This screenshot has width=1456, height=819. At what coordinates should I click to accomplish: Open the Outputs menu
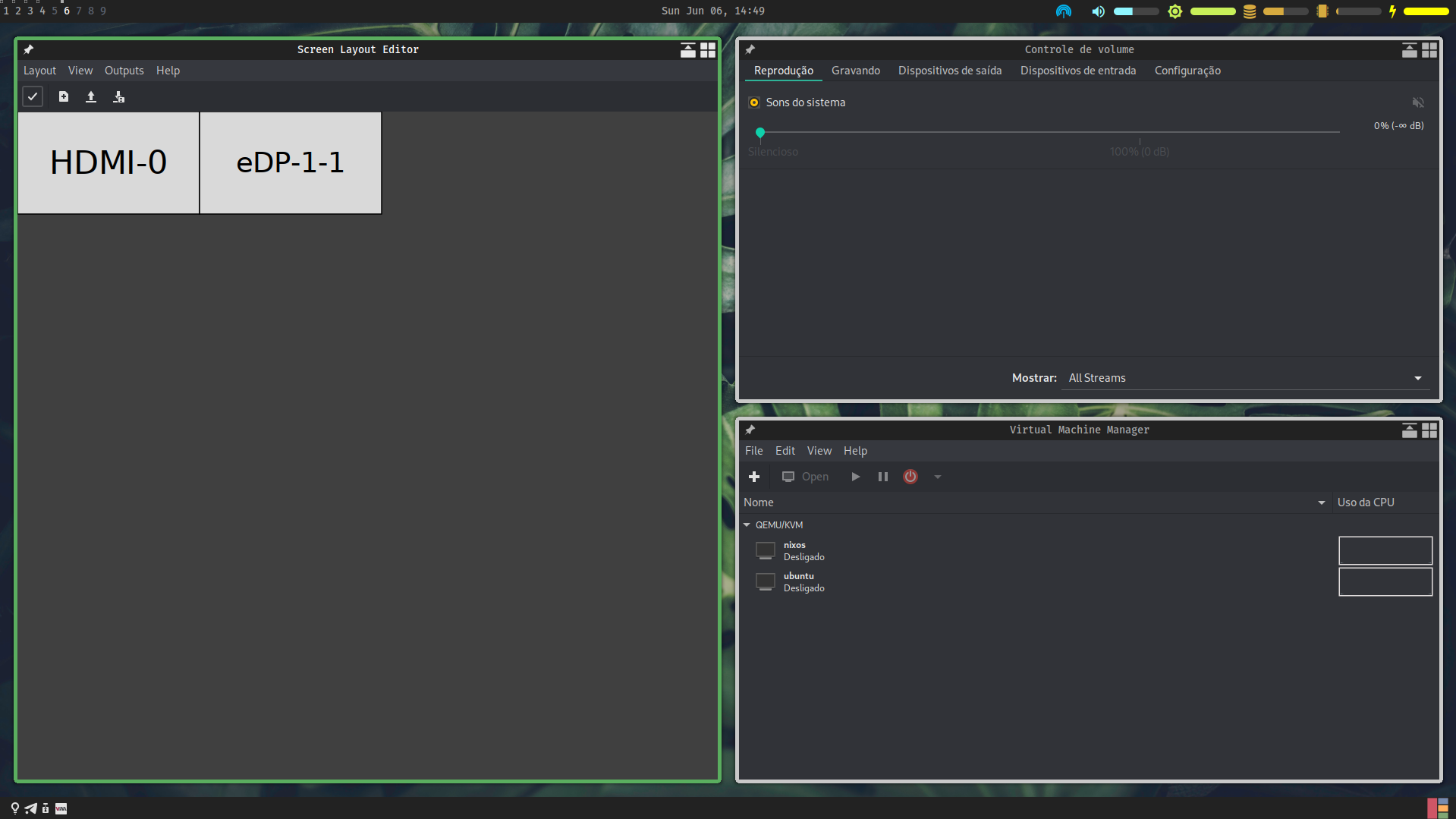click(x=124, y=71)
